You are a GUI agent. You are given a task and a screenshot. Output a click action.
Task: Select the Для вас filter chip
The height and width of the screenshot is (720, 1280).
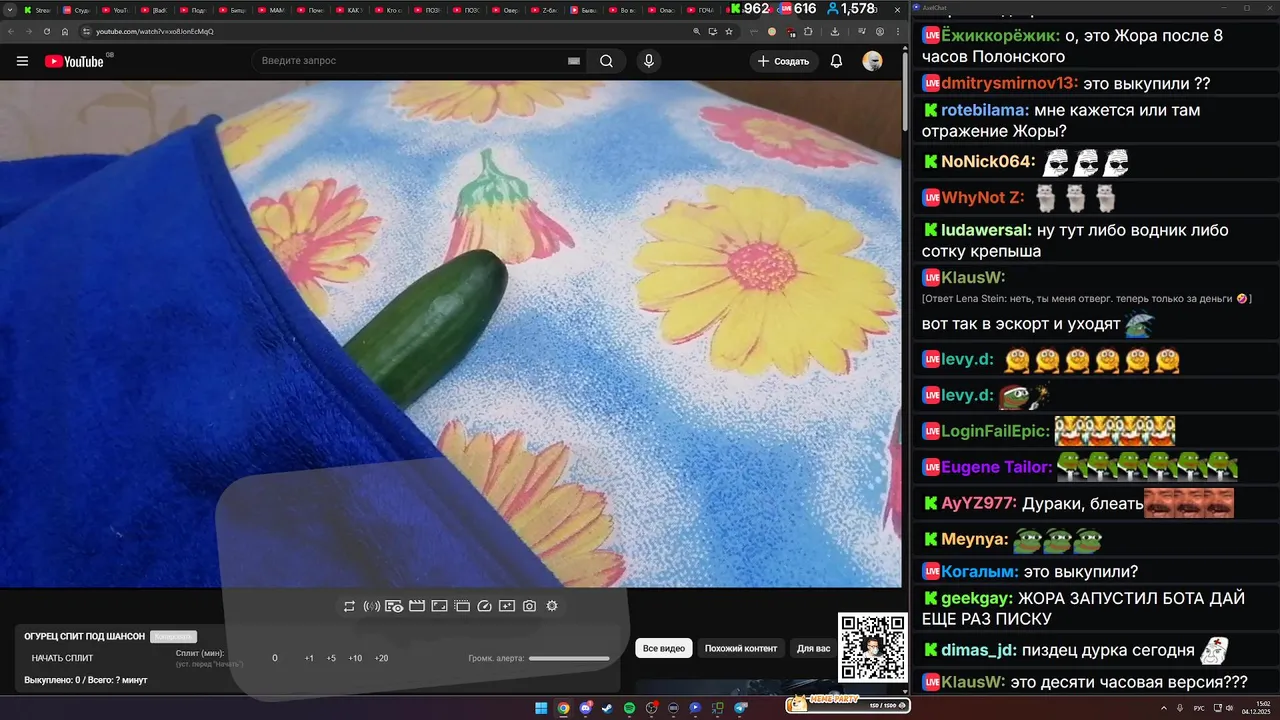pyautogui.click(x=813, y=648)
